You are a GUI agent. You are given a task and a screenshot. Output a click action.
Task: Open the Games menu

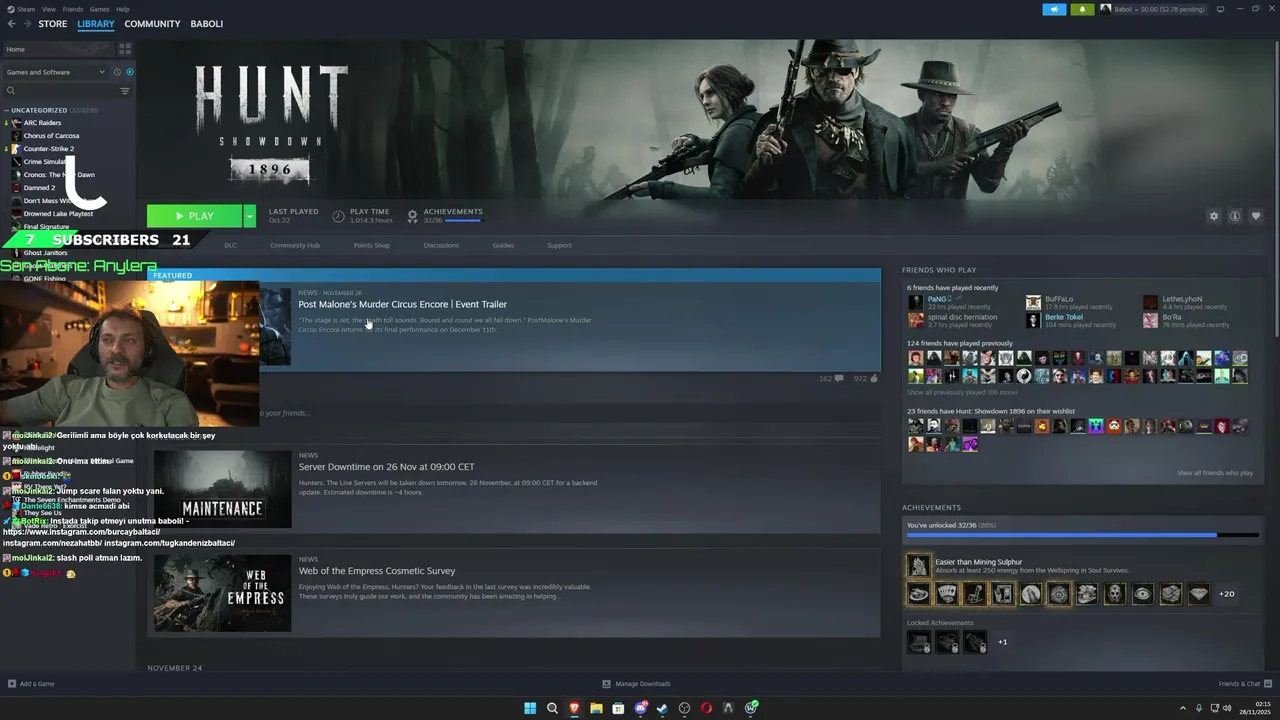click(100, 9)
